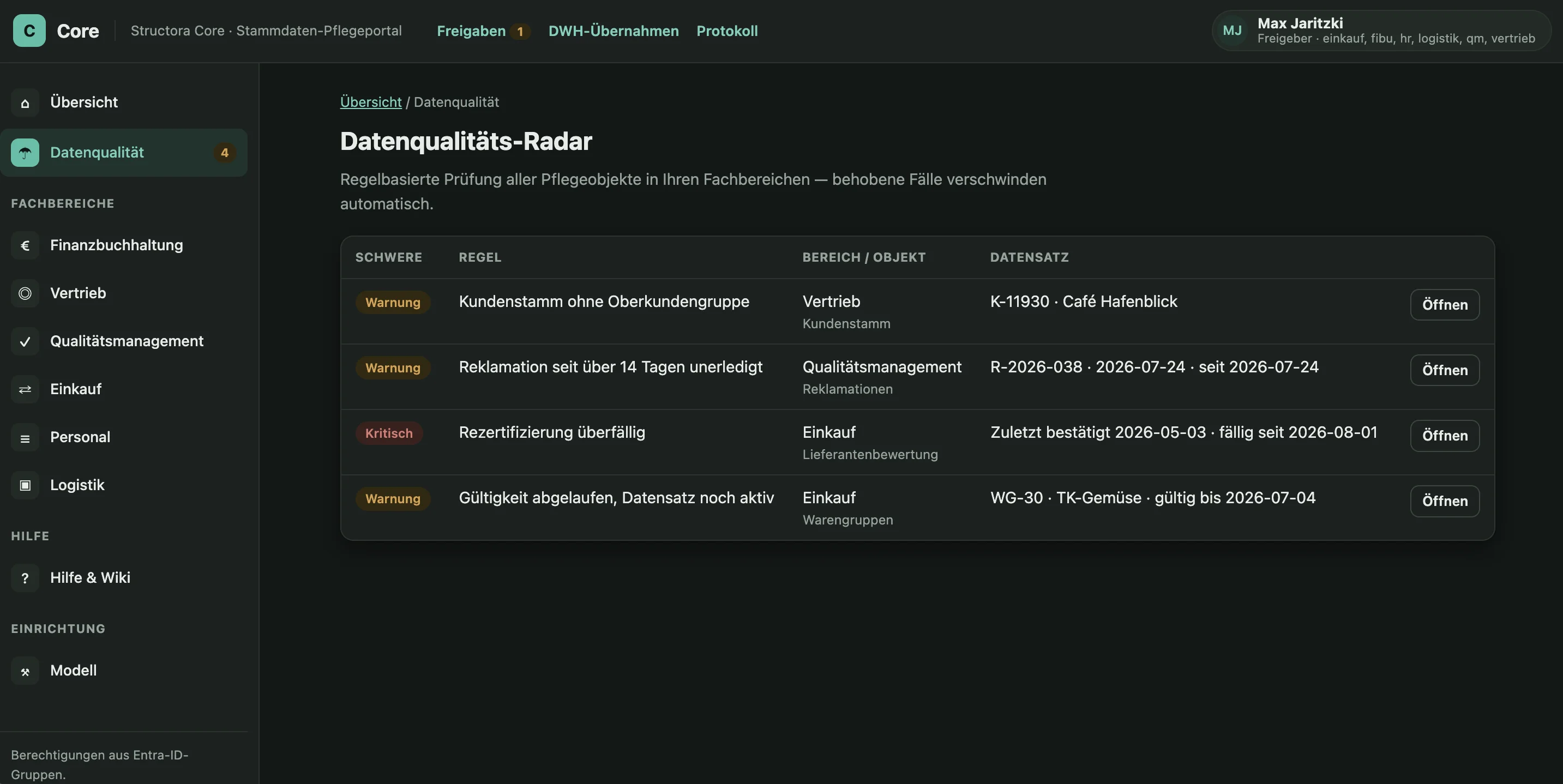Click 'R-2026-038 · 2026-07-24' dataset cell
Viewport: 1563px width, 784px height.
click(1154, 367)
